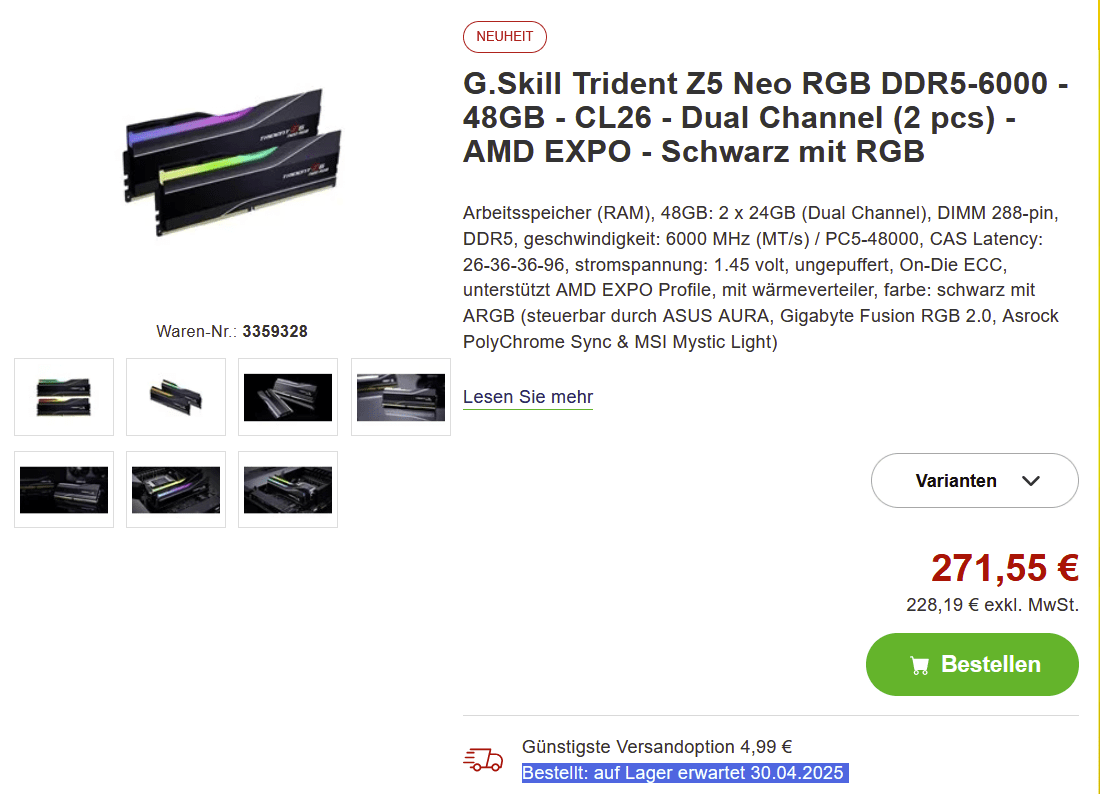Click the highlighted stock delivery date text

[x=685, y=773]
